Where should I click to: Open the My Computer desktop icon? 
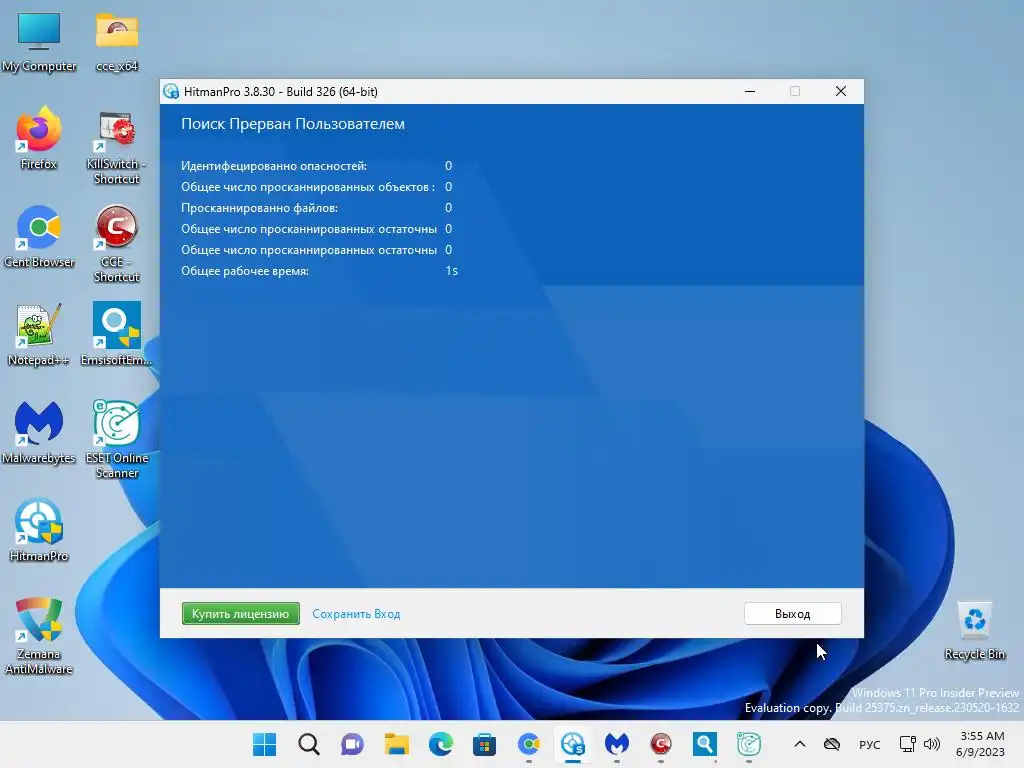(39, 41)
